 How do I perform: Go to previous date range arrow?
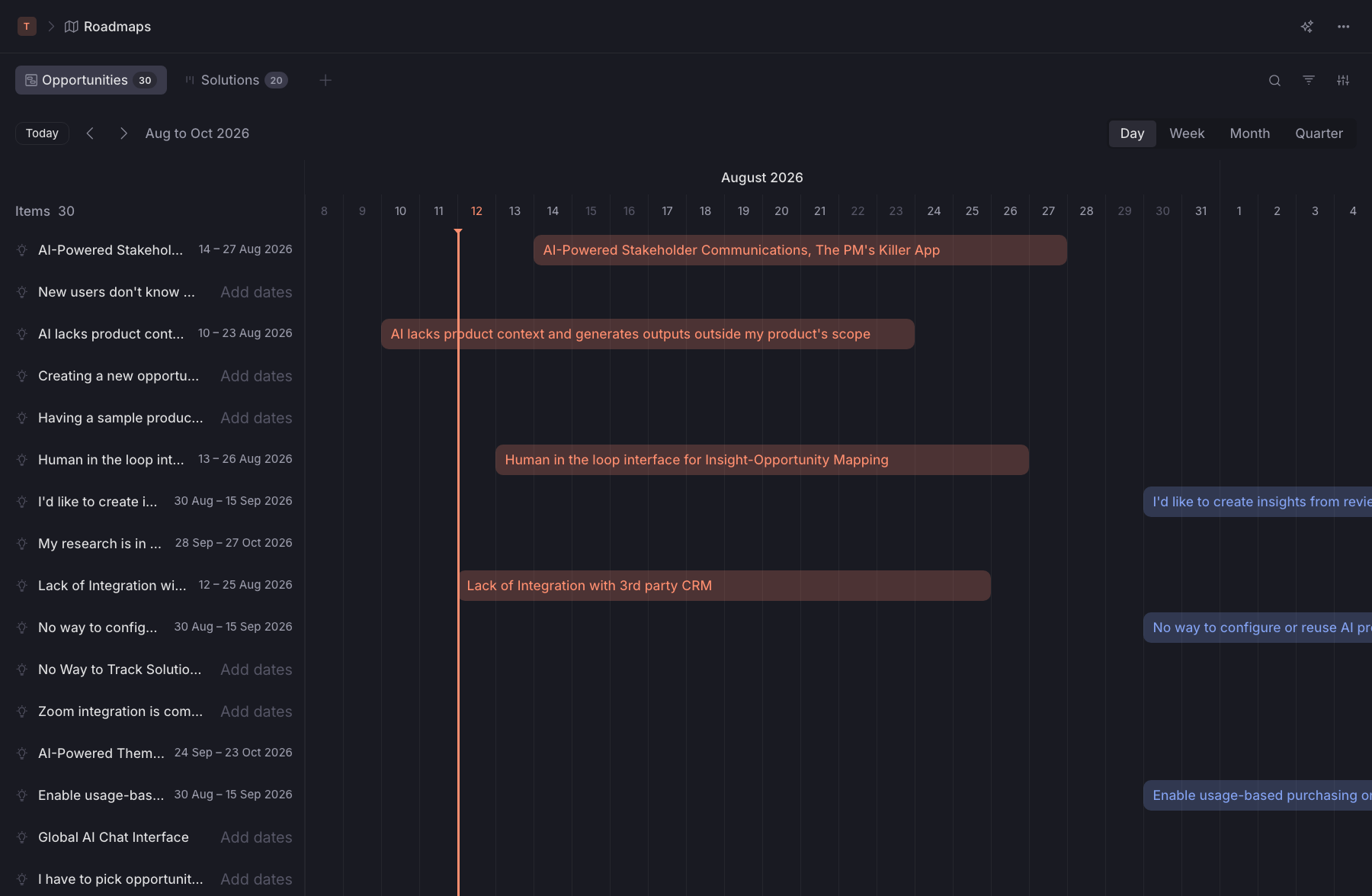(90, 133)
